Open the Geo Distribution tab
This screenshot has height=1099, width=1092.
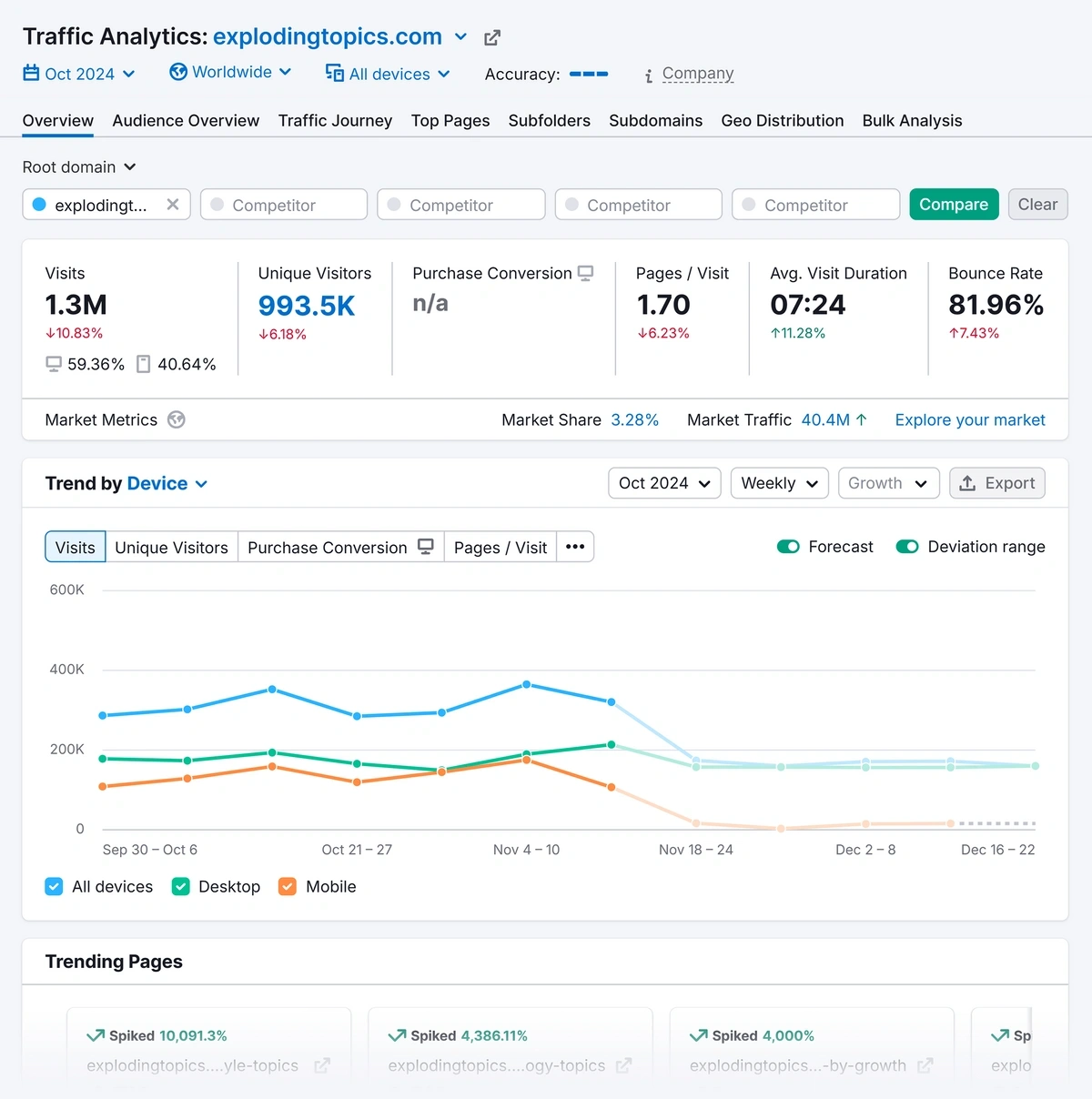click(x=783, y=120)
